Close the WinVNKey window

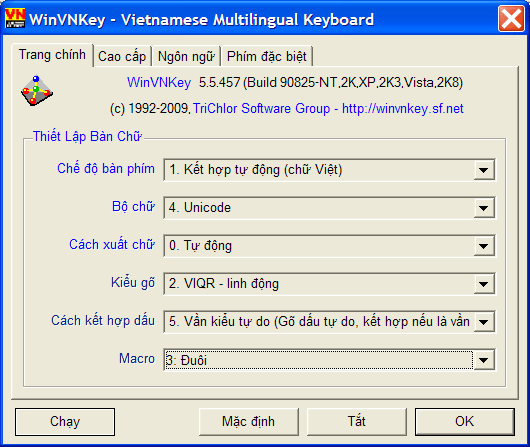(511, 19)
